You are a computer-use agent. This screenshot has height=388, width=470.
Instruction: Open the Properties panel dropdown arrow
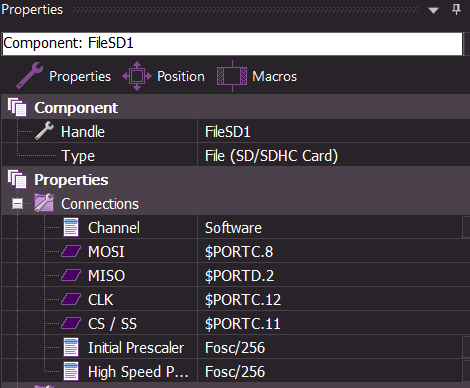pos(433,10)
